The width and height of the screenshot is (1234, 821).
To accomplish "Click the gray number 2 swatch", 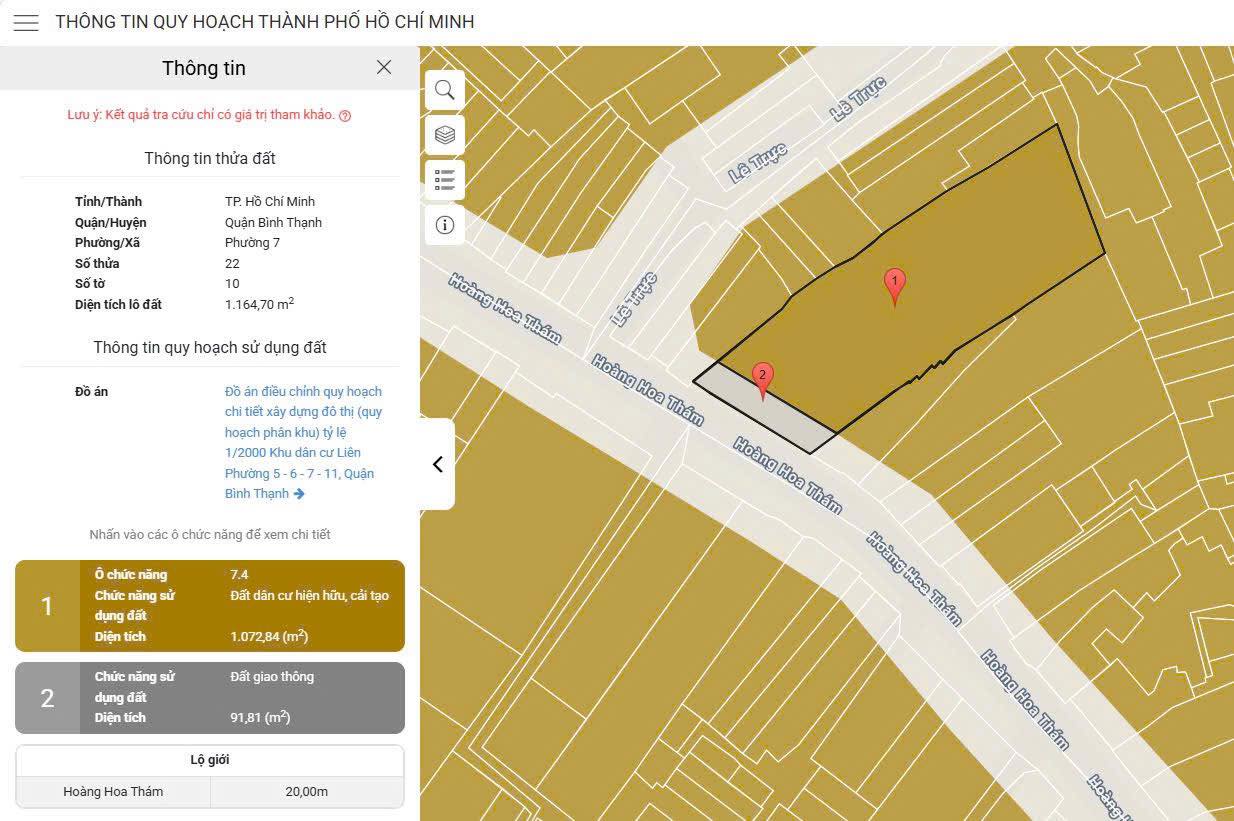I will click(47, 698).
